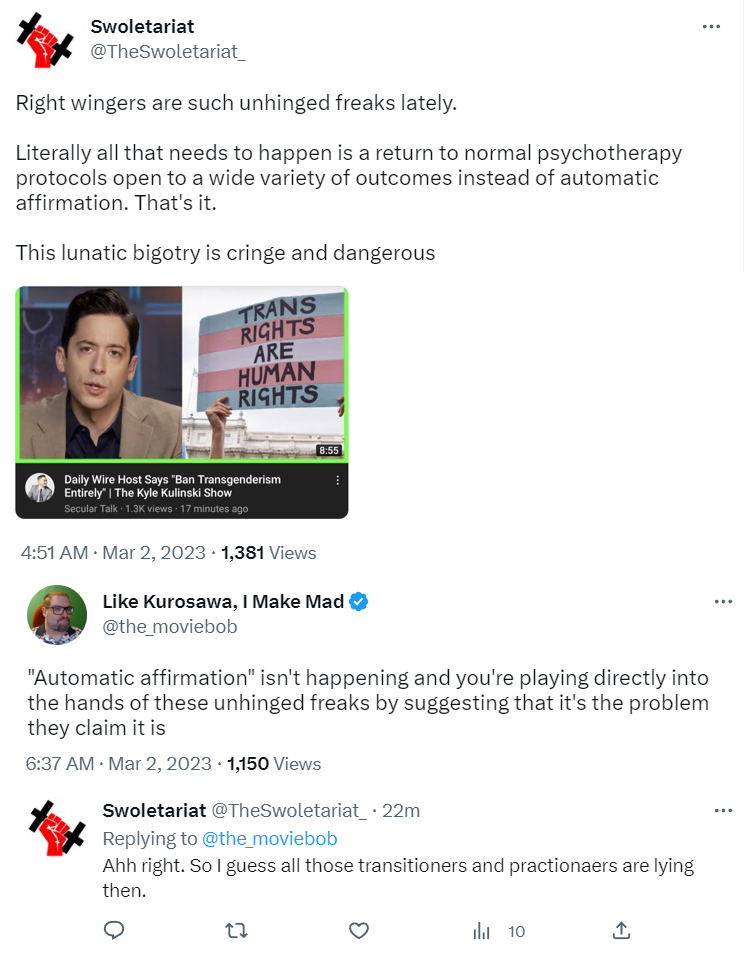Click the Secular Talk channel avatar
The height and width of the screenshot is (954, 753).
point(40,487)
